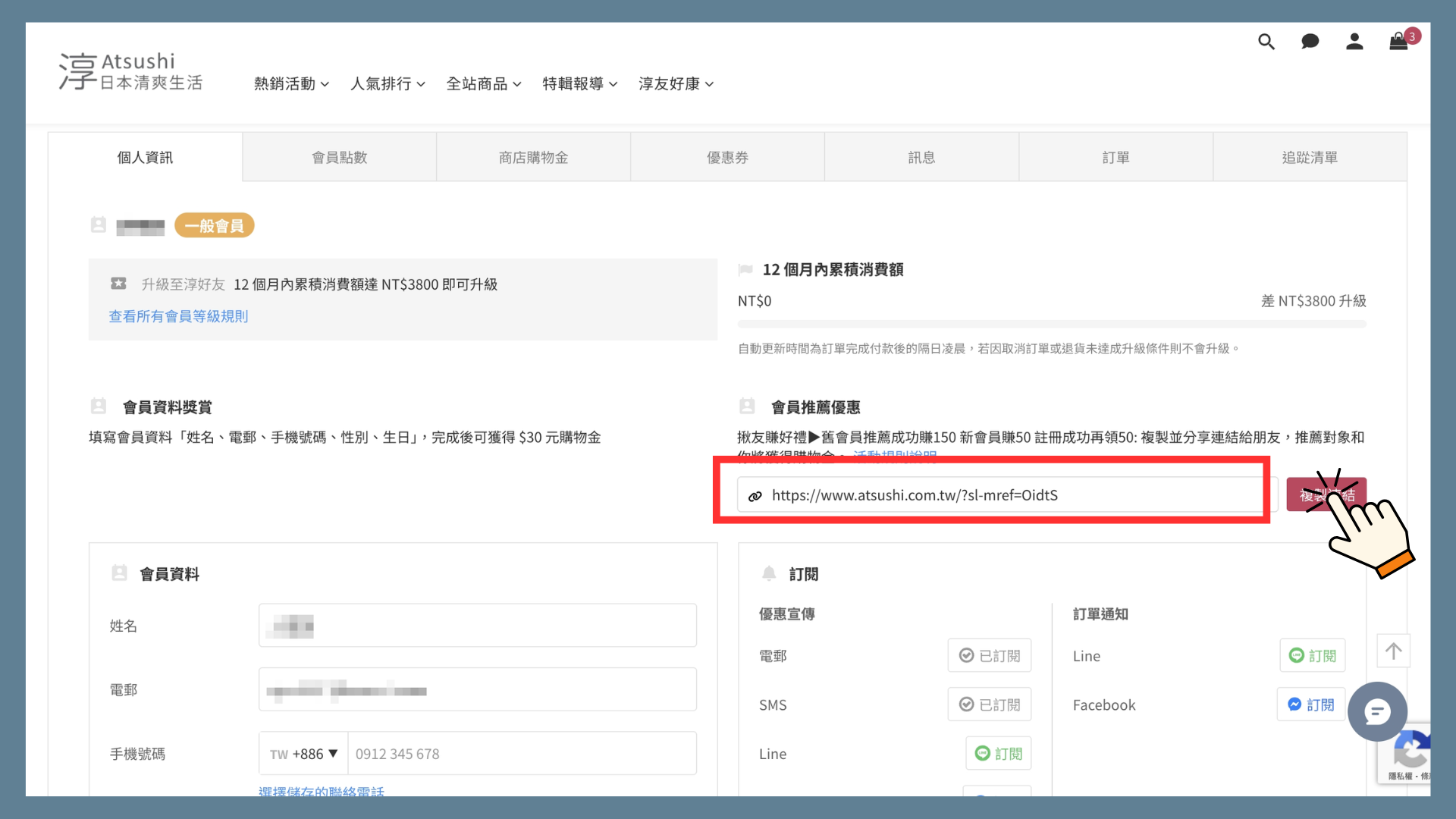Image resolution: width=1456 pixels, height=819 pixels.
Task: Toggle email promo subscription status
Action: pyautogui.click(x=989, y=655)
